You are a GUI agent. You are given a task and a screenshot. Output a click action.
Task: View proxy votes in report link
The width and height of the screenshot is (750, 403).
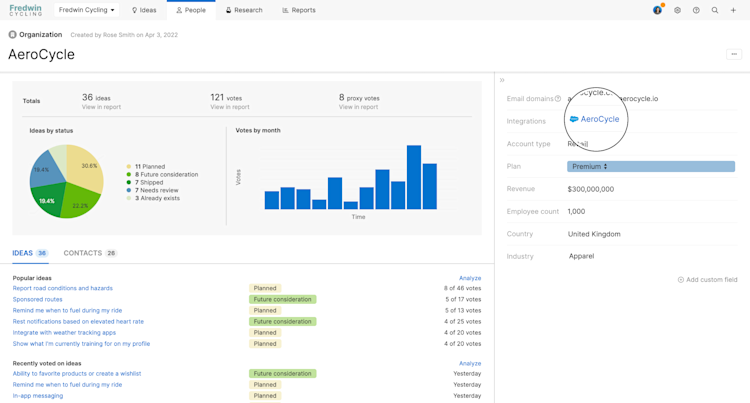pyautogui.click(x=358, y=107)
